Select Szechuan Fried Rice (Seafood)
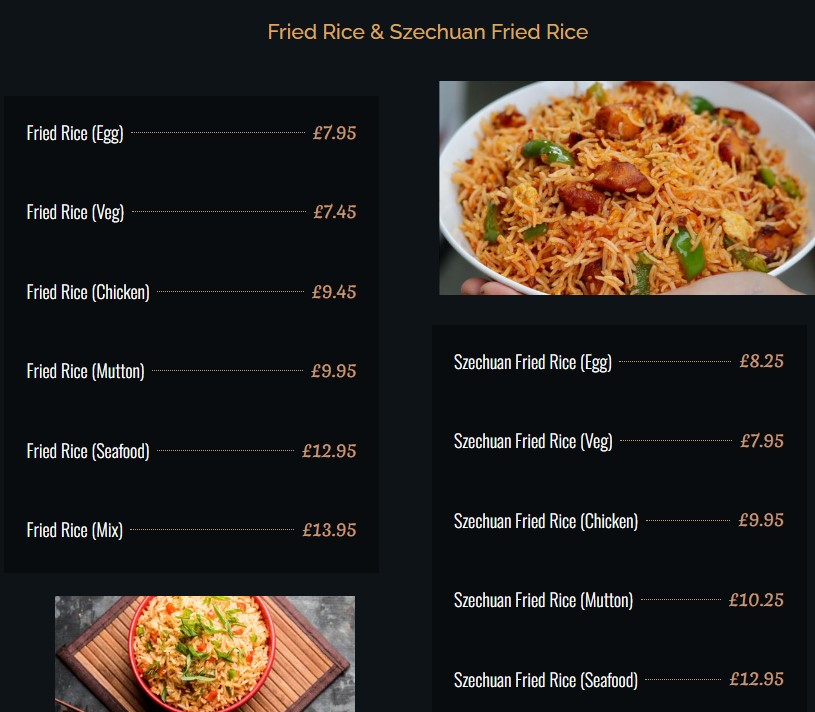Viewport: 815px width, 712px height. 546,680
